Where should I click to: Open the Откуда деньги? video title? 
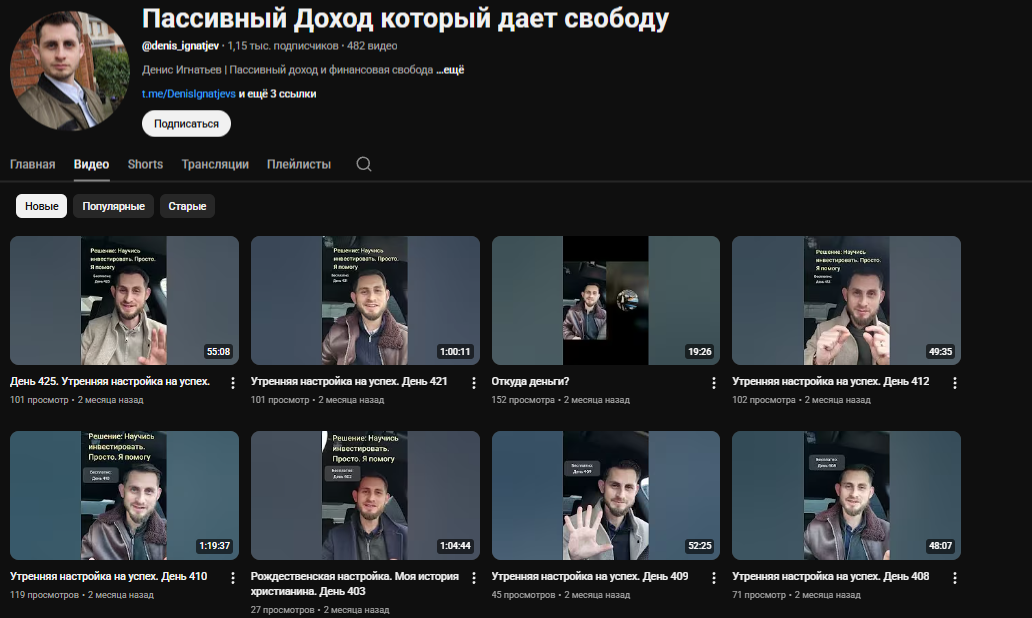(x=530, y=381)
